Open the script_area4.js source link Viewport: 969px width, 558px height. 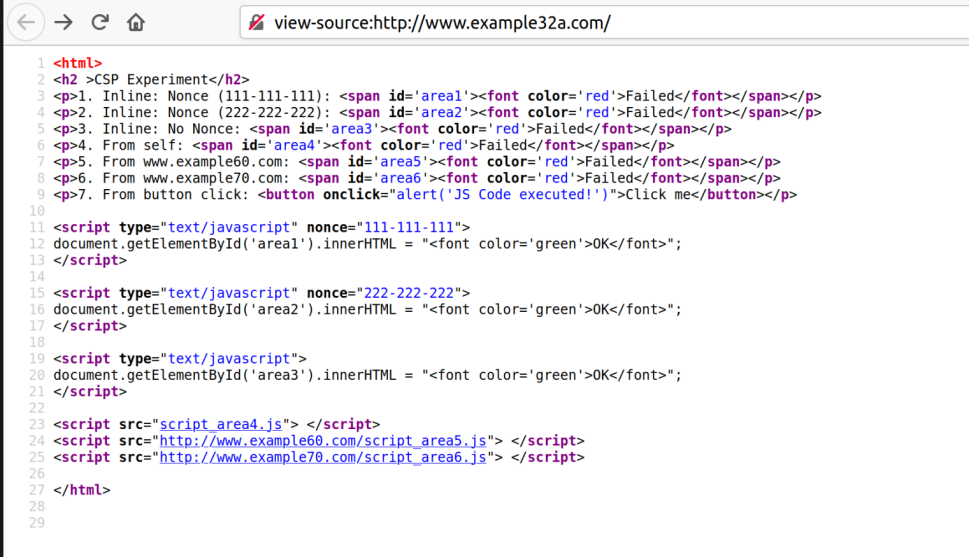tap(221, 425)
